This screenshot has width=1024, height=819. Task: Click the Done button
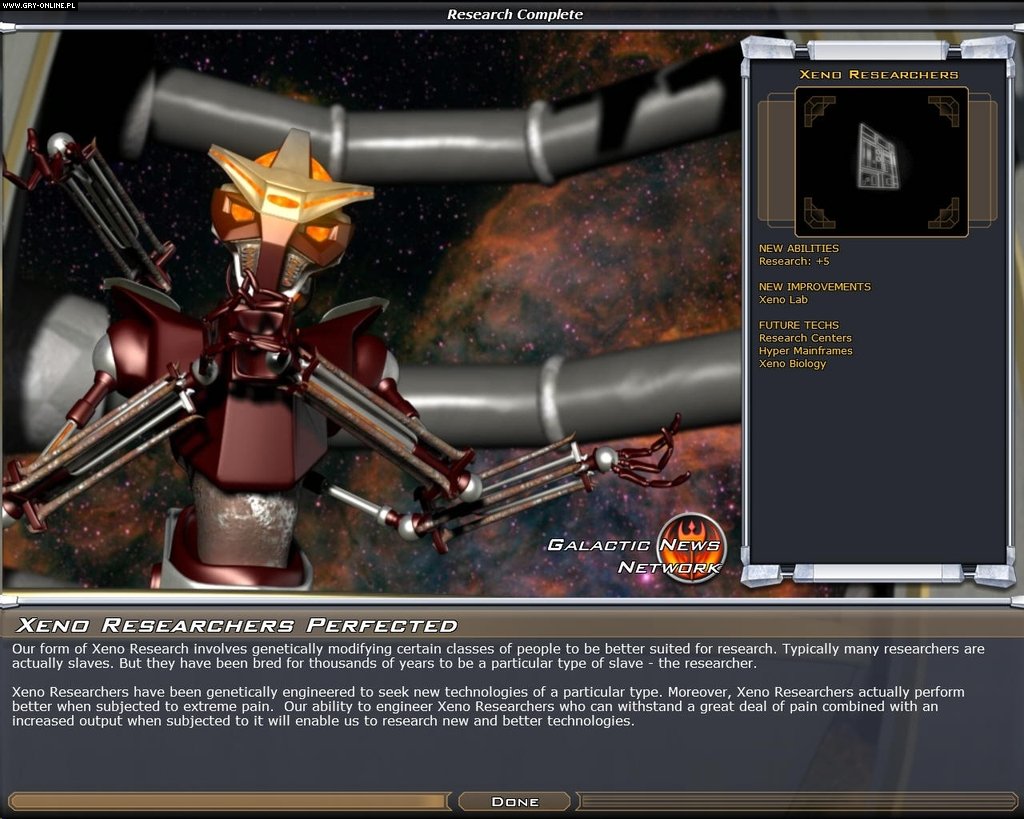point(513,800)
